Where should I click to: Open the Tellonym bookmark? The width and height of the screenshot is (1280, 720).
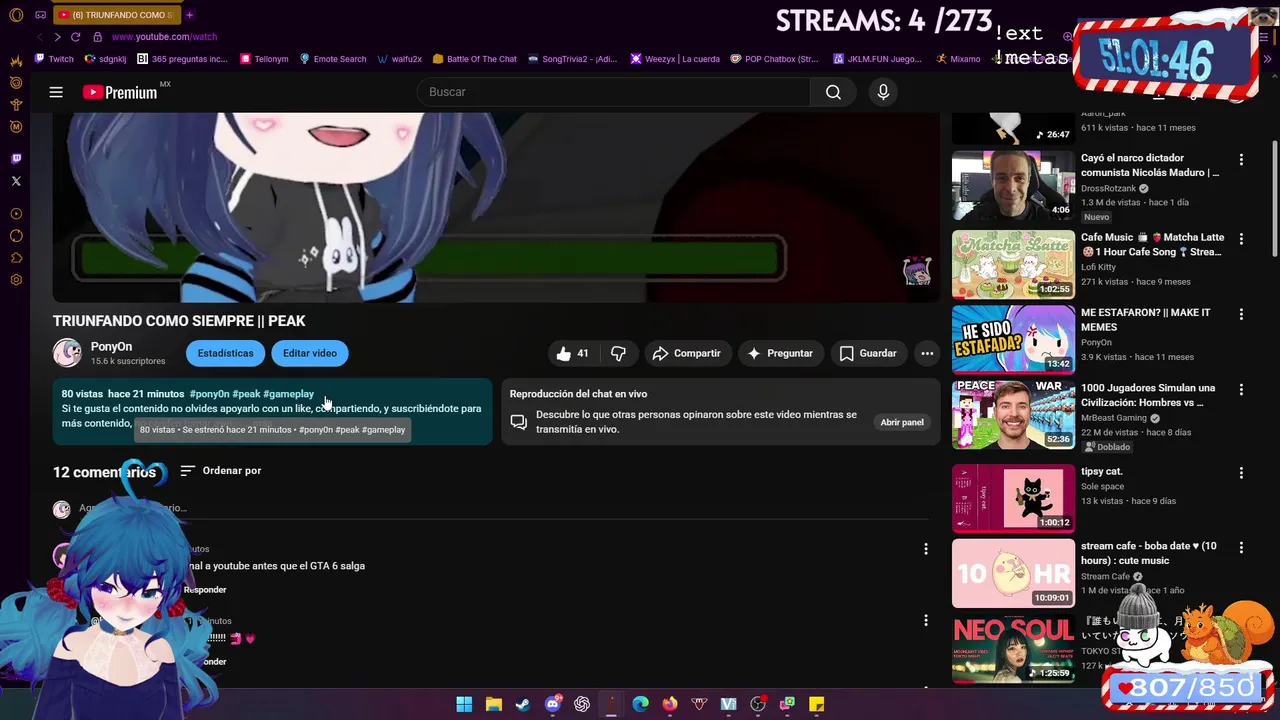pos(264,59)
